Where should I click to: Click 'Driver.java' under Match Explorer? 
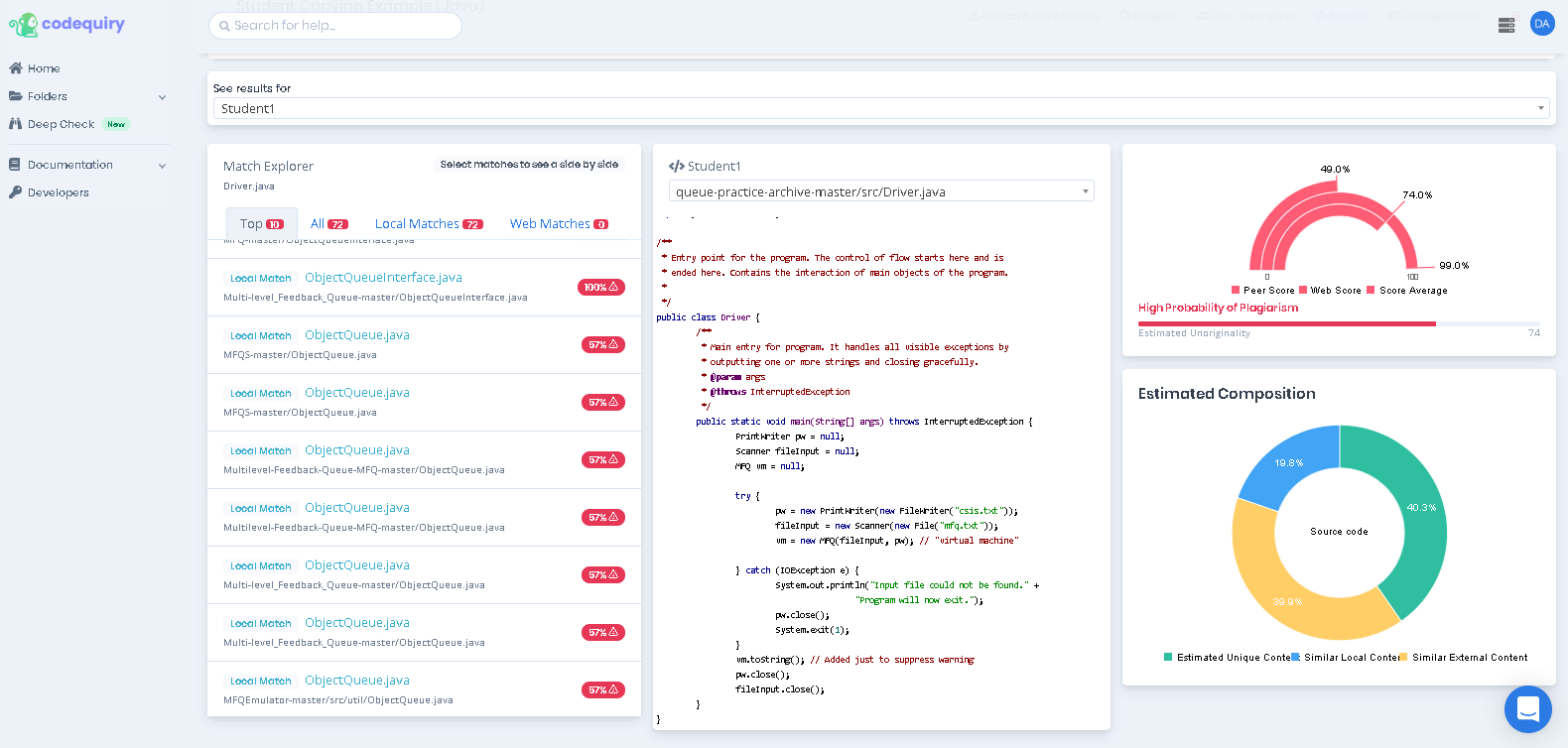click(249, 187)
